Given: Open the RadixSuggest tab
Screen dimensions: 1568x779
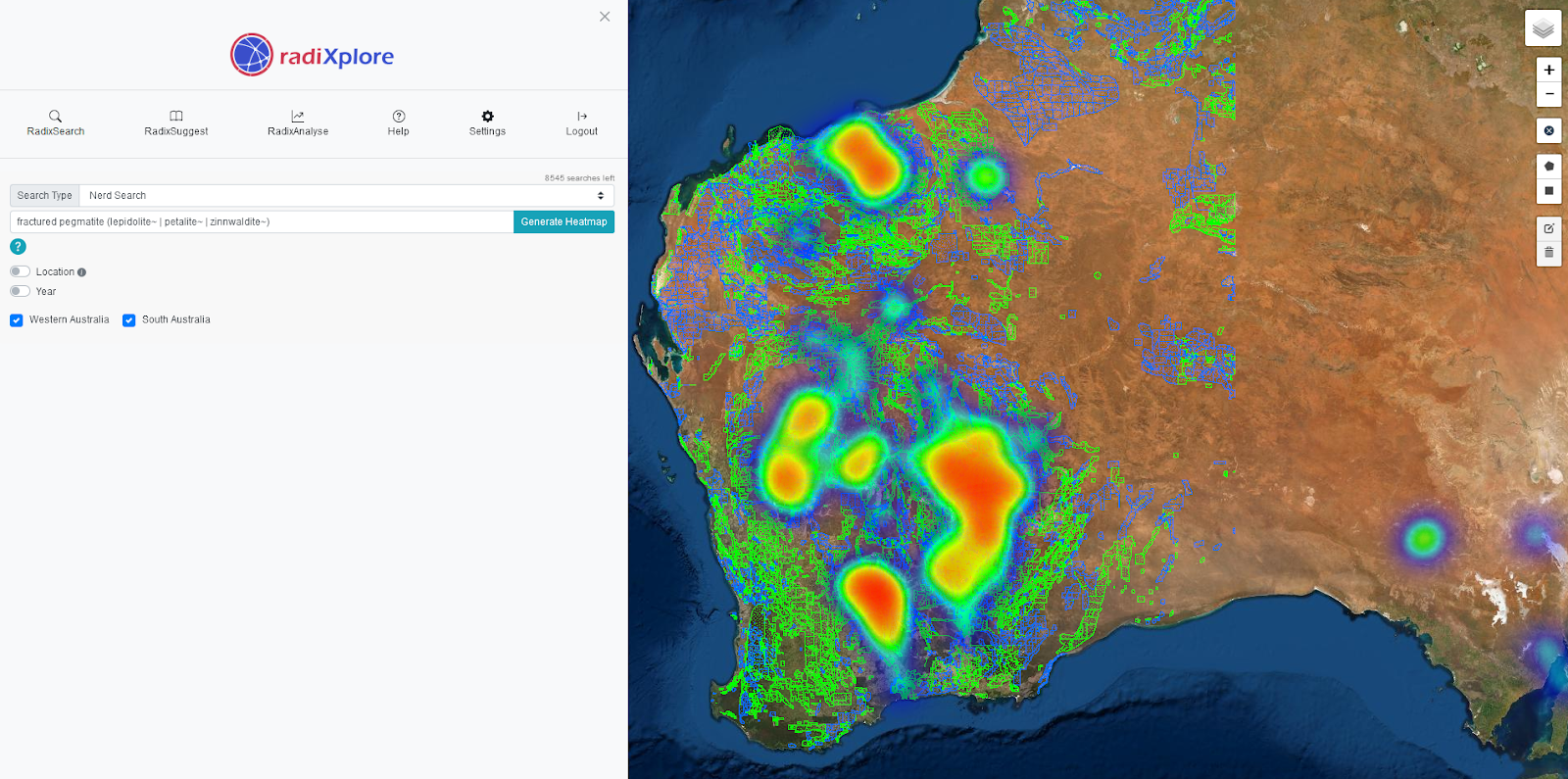Looking at the screenshot, I should [176, 122].
